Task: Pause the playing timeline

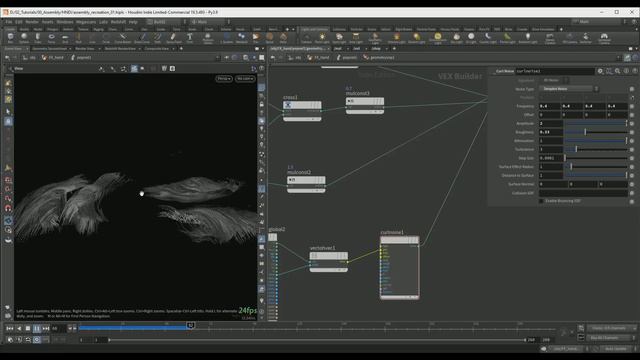Action: pos(37,328)
